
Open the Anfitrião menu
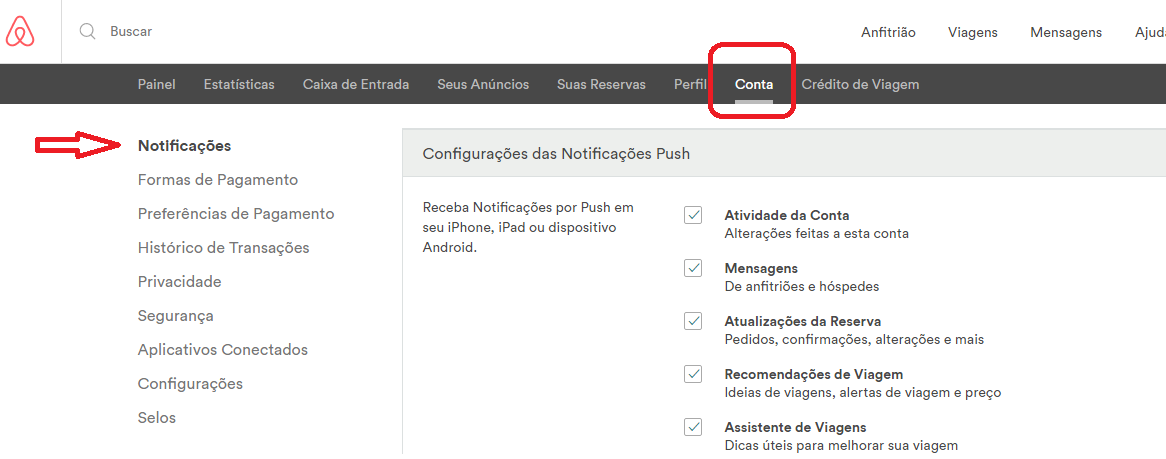[x=888, y=32]
